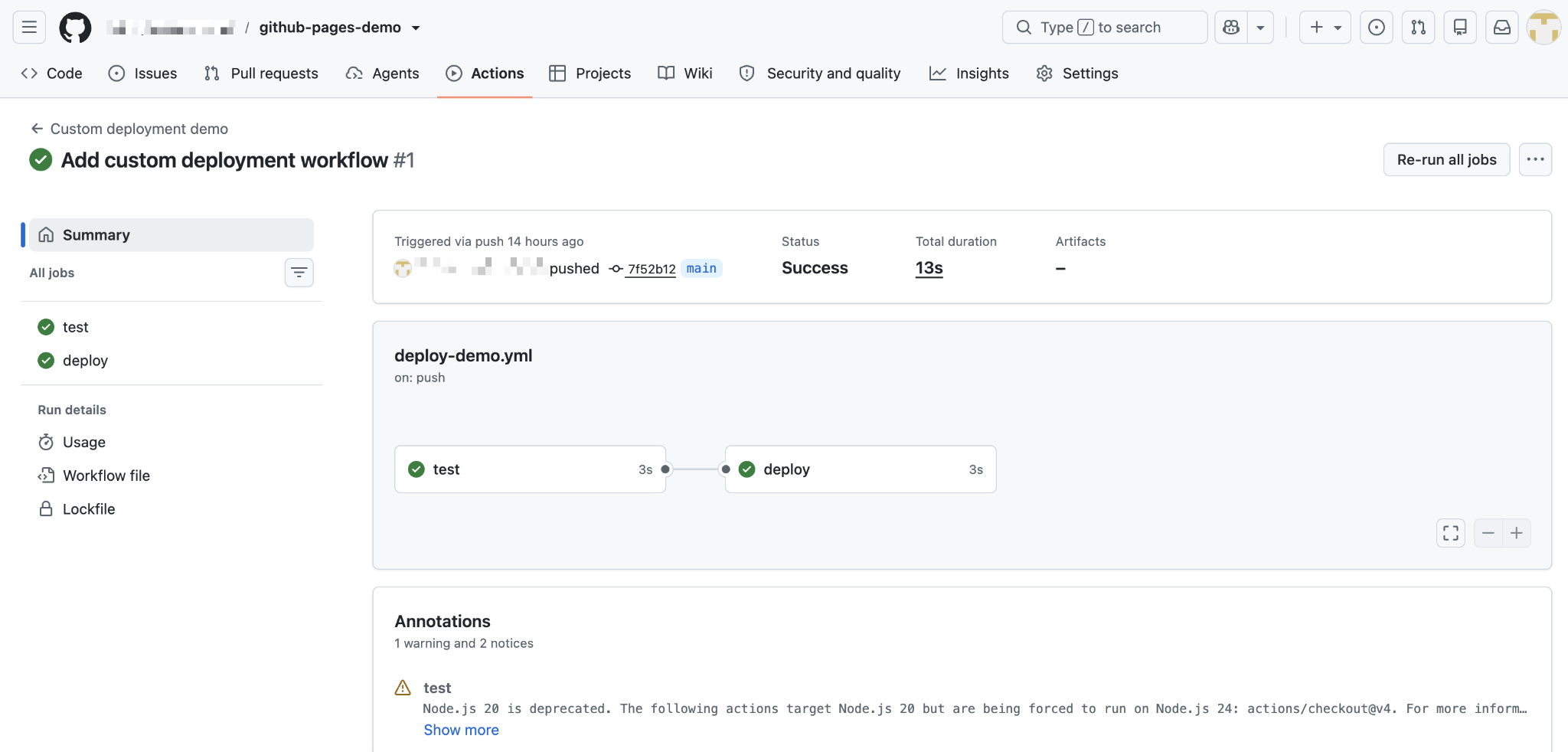The height and width of the screenshot is (752, 1568).
Task: View your pull requests from header icon
Action: click(x=1419, y=28)
